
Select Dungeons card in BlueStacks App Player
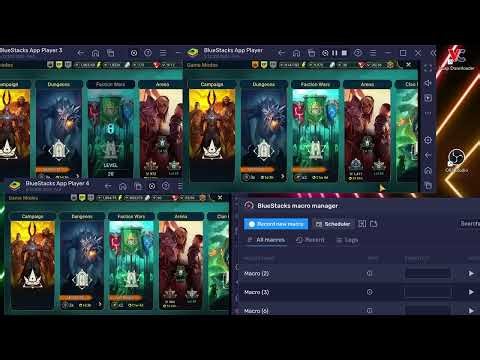coord(263,131)
